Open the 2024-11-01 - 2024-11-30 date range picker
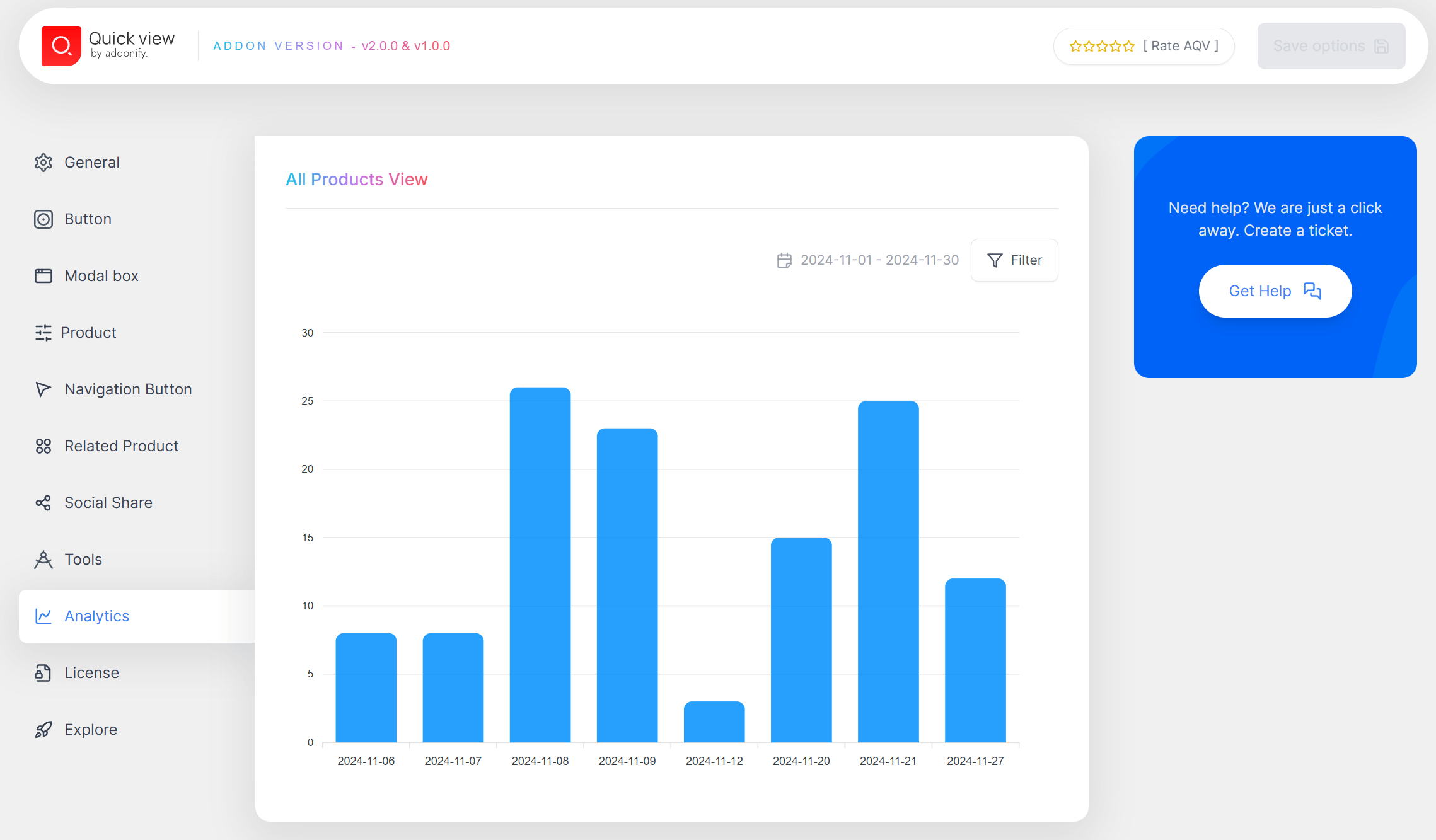This screenshot has height=840, width=1436. (879, 260)
